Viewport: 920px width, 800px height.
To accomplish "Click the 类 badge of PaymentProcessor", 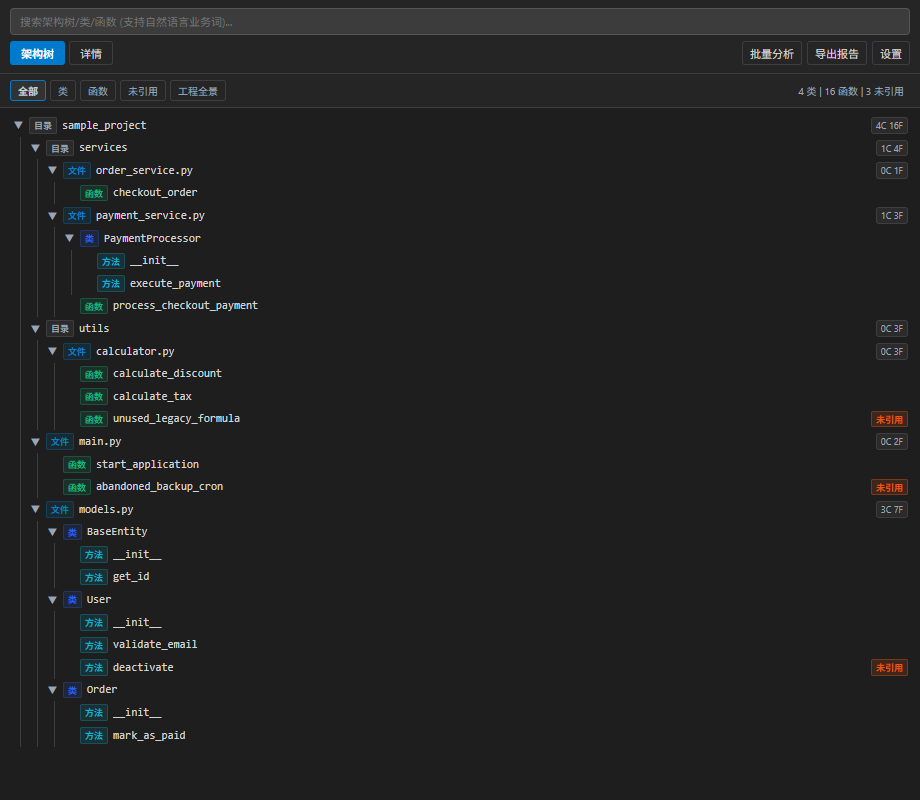I will point(89,238).
